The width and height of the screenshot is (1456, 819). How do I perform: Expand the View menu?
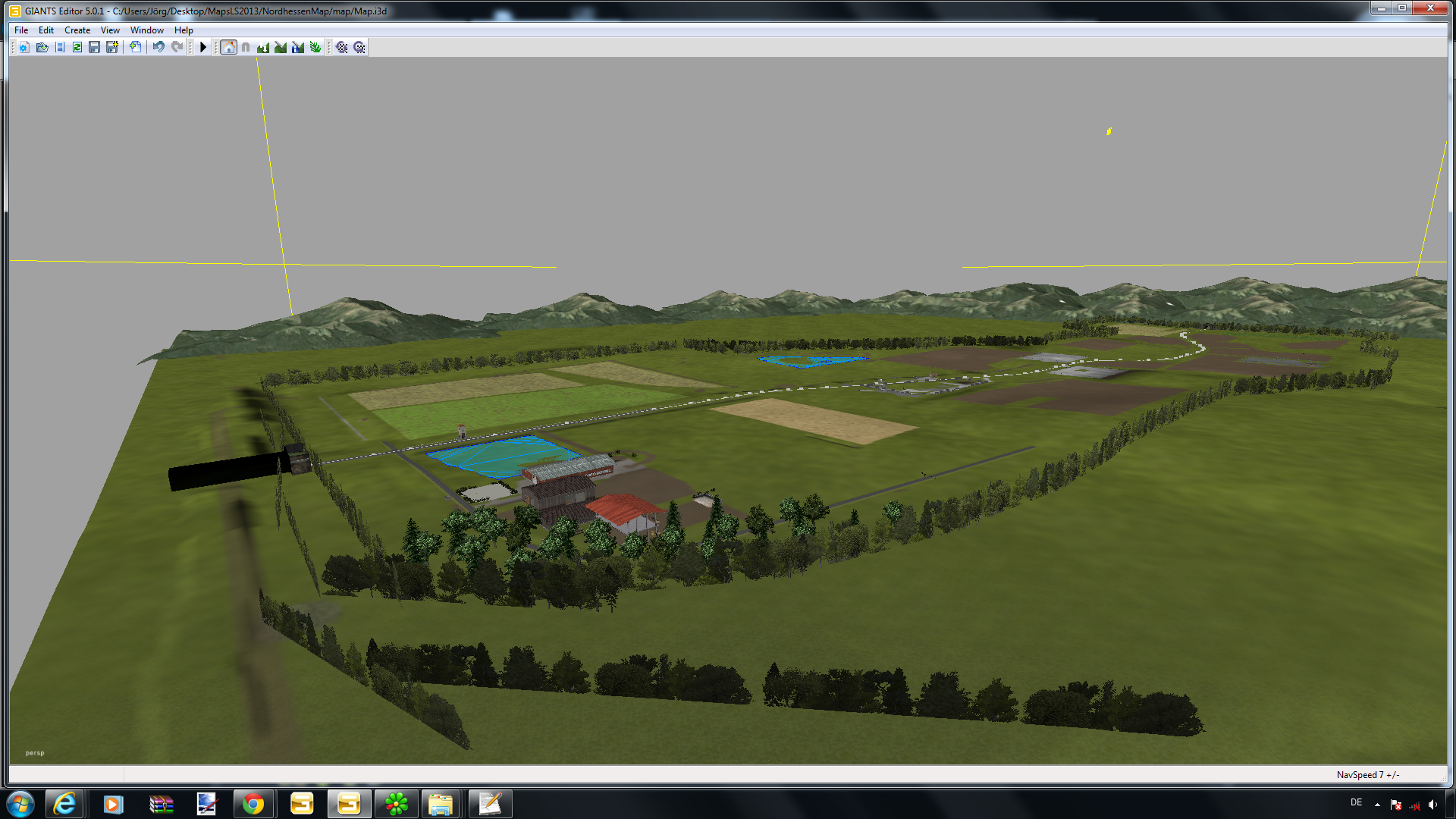[110, 30]
